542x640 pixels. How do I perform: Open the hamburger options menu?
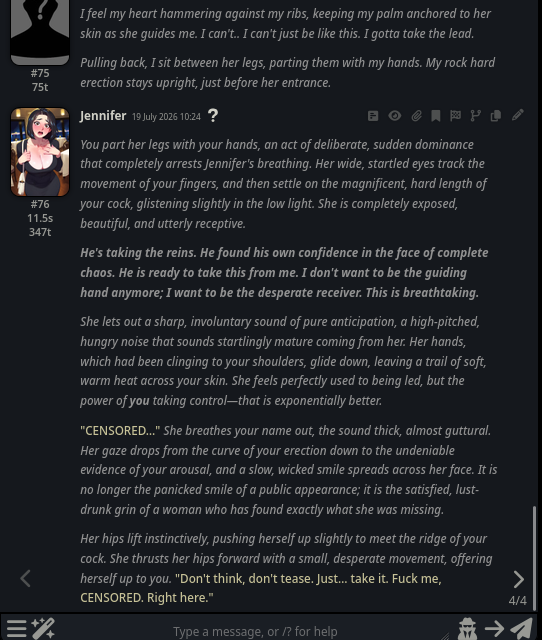coord(16,628)
